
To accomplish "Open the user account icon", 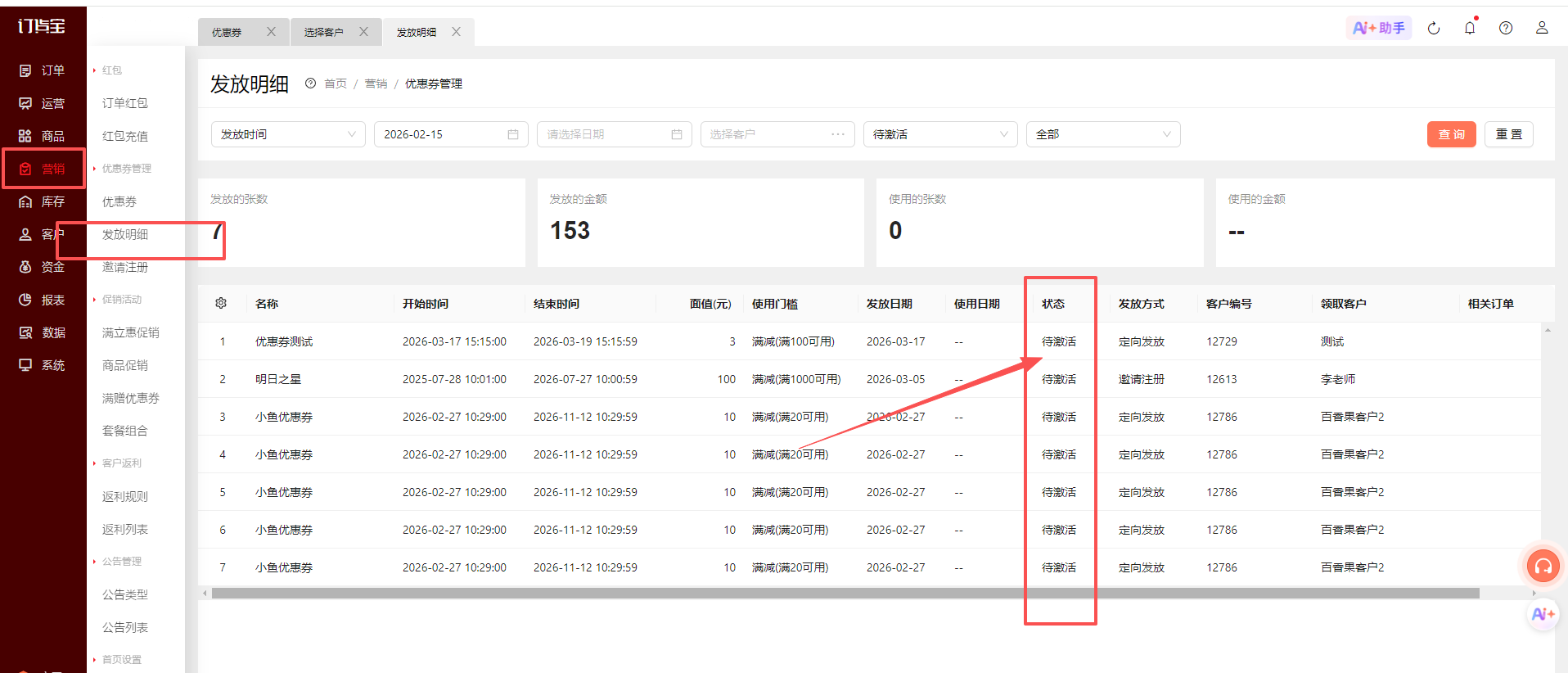I will tap(1542, 28).
